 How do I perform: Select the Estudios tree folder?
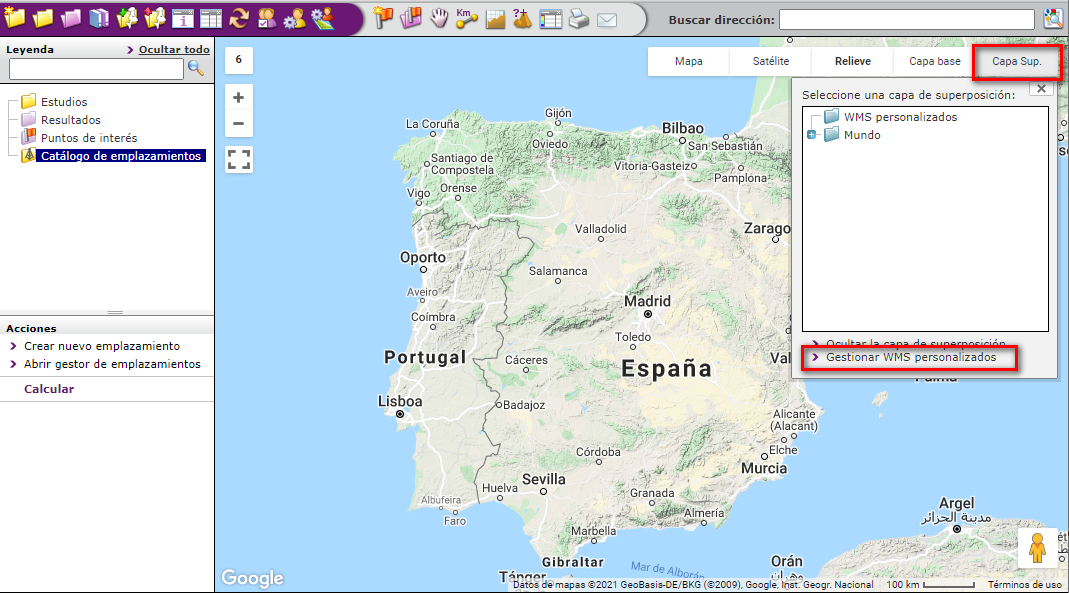pos(64,102)
